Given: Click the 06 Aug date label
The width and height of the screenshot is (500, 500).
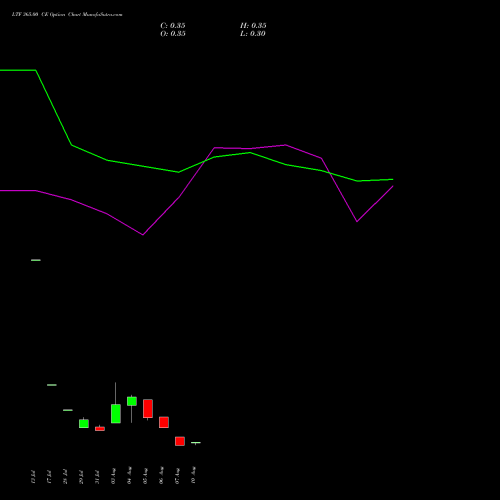Looking at the screenshot, I should (161, 476).
